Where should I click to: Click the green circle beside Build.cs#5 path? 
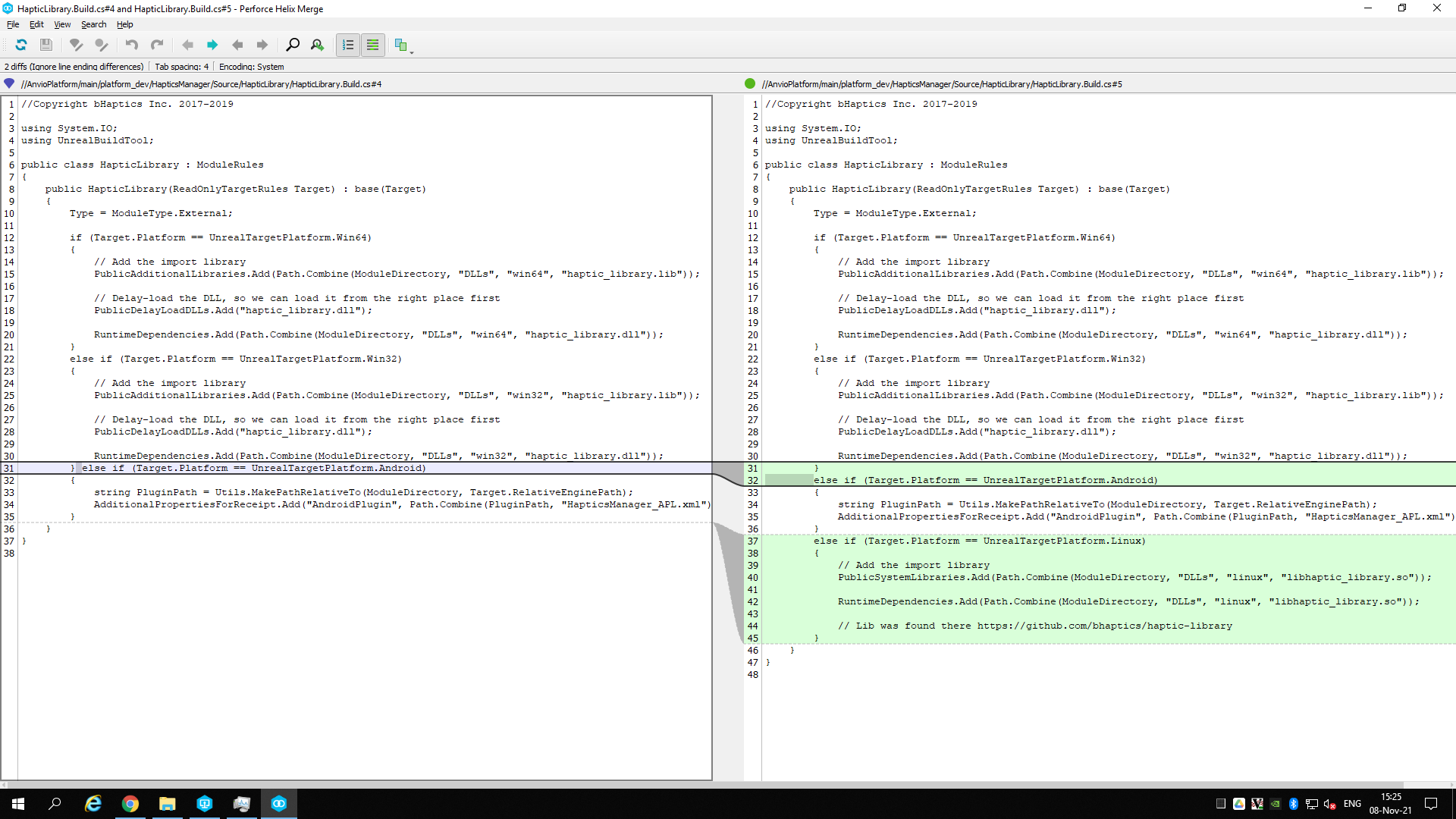tap(750, 83)
